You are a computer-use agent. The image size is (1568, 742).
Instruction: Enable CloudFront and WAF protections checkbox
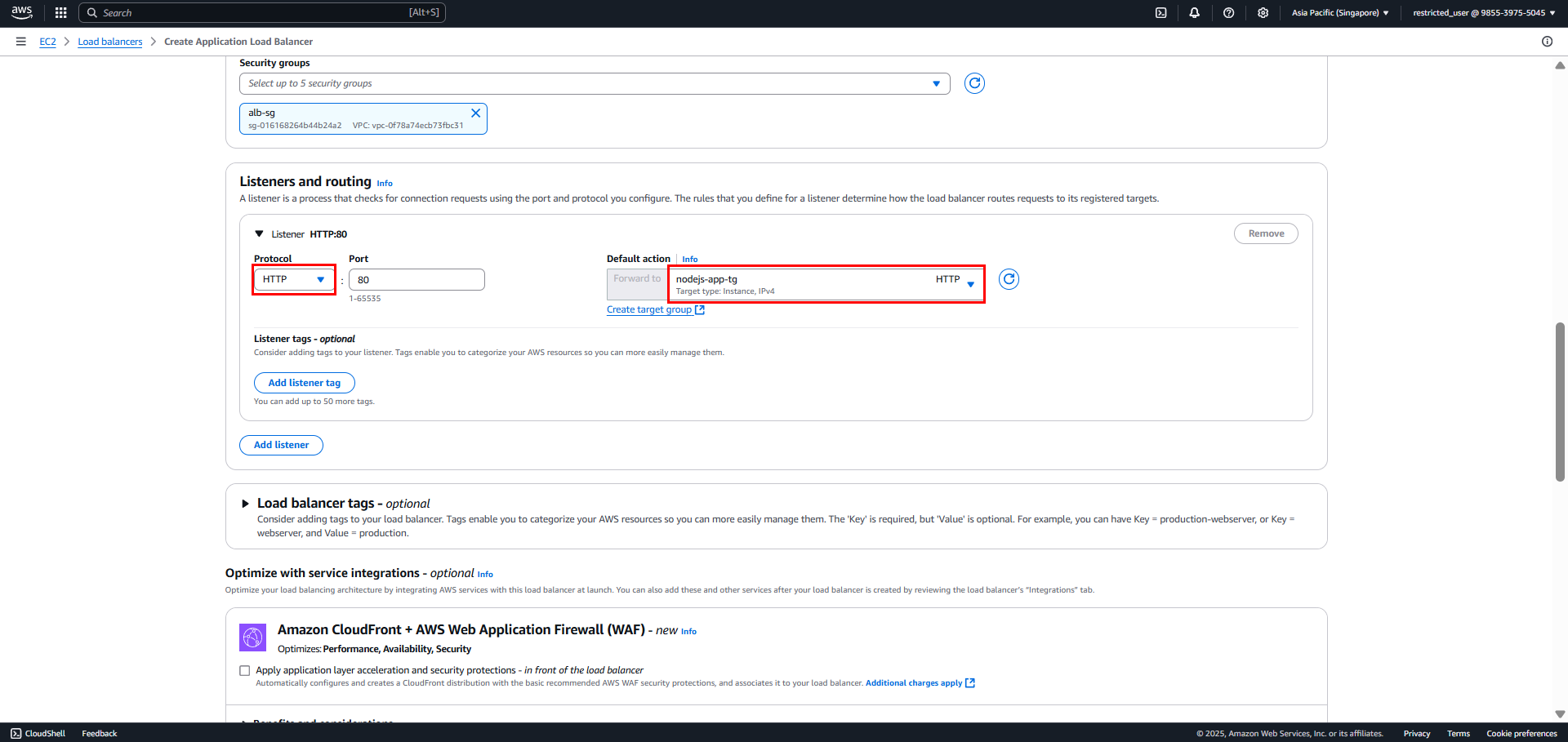click(244, 670)
